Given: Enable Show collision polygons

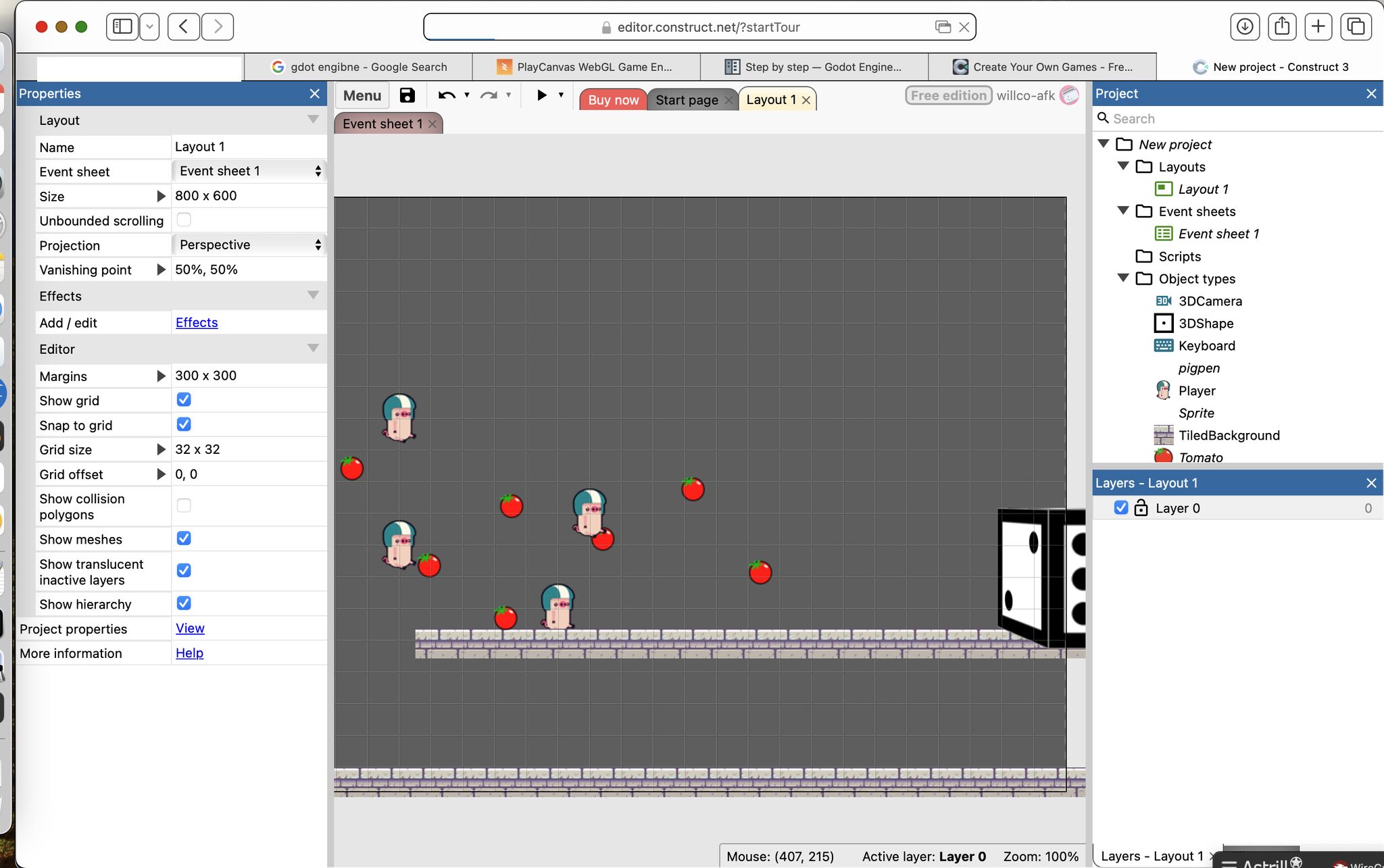Looking at the screenshot, I should tap(184, 505).
